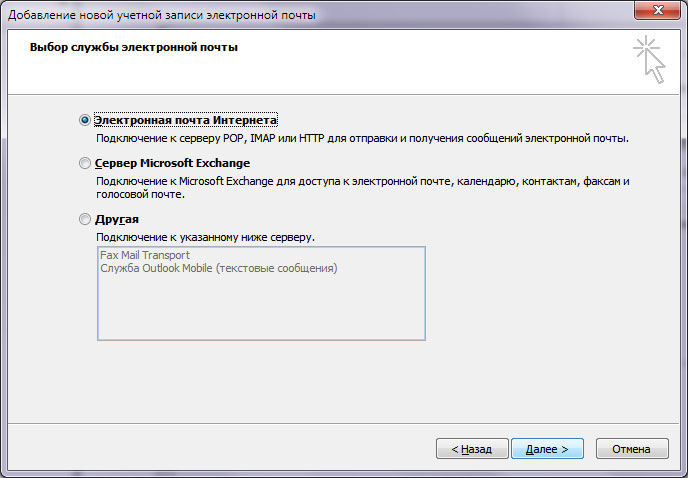Click the dialog title bar Добавление новой учетной записи
The width and height of the screenshot is (688, 478).
(161, 15)
